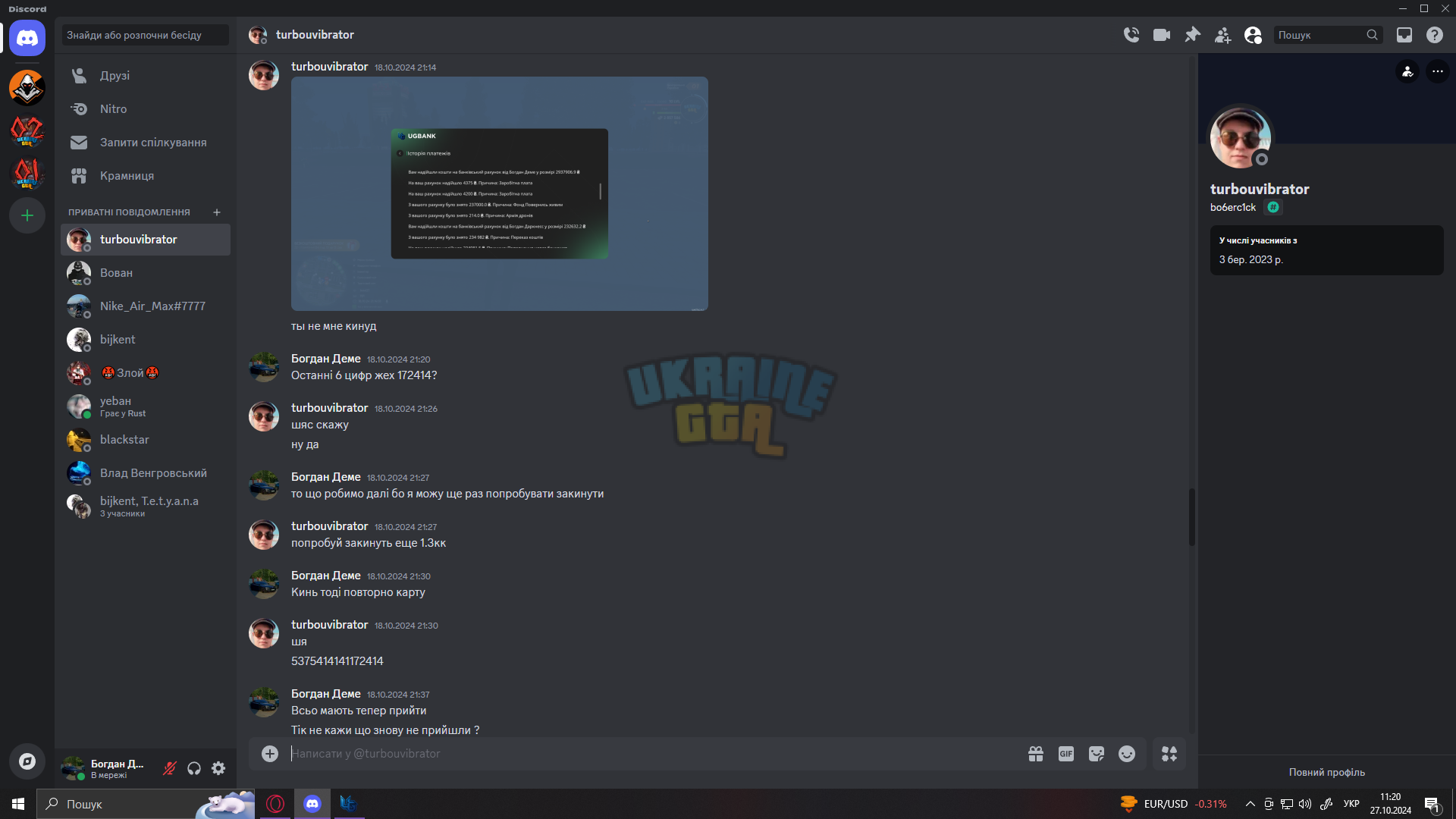Switch the УКР keyboard language
Viewport: 1456px width, 819px height.
(x=1351, y=804)
